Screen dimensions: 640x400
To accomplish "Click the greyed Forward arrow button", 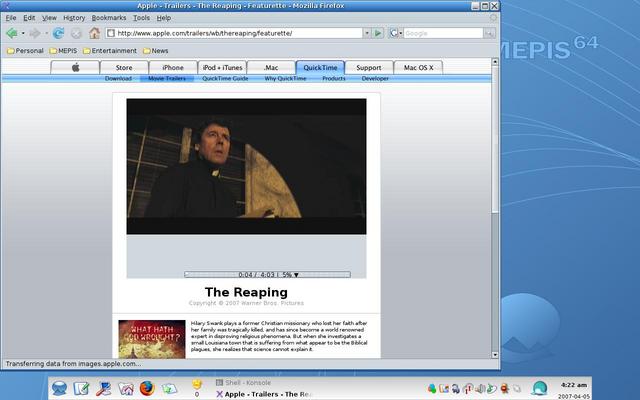I will (x=35, y=33).
